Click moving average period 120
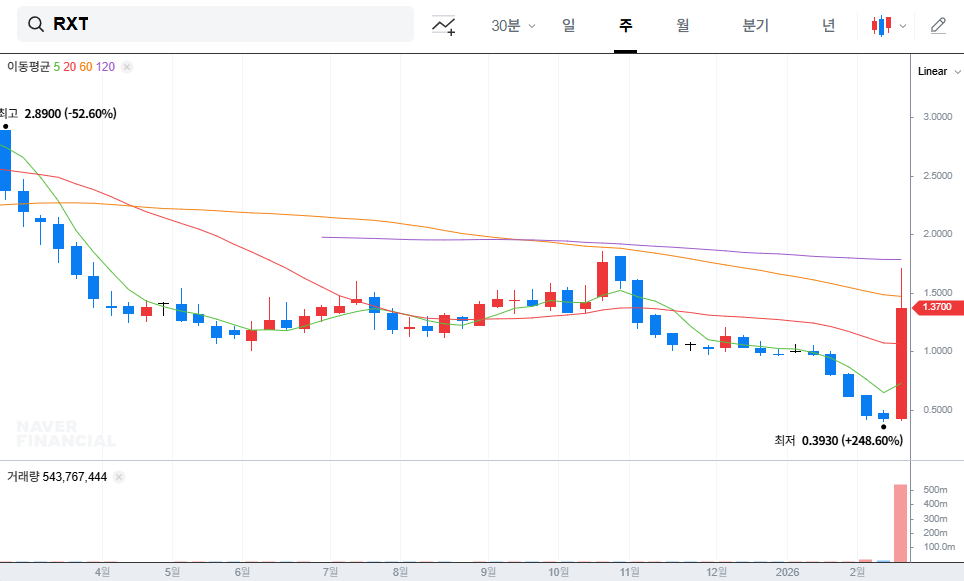The height and width of the screenshot is (581, 964). 105,66
